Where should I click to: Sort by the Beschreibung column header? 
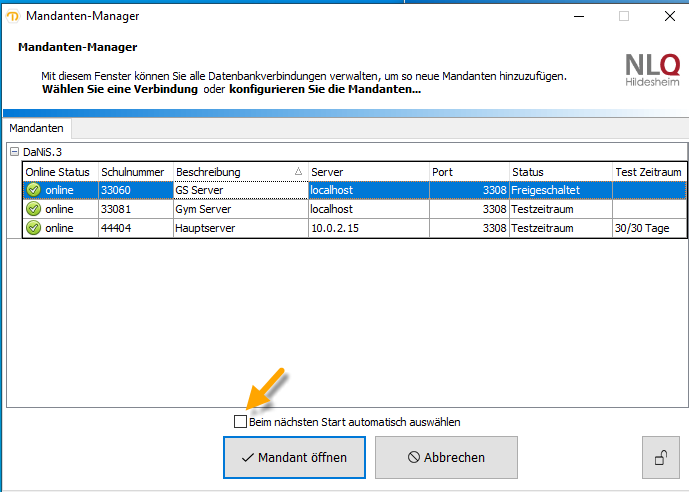click(240, 172)
